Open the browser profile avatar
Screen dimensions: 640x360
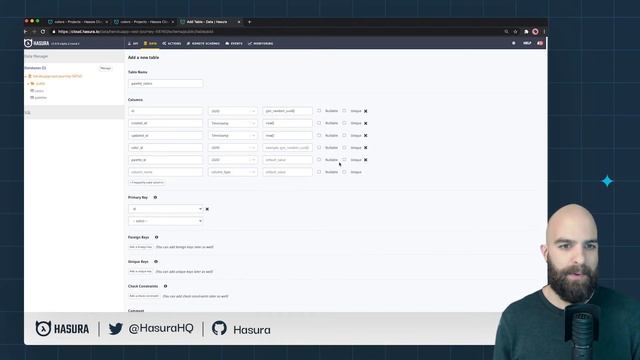point(535,31)
